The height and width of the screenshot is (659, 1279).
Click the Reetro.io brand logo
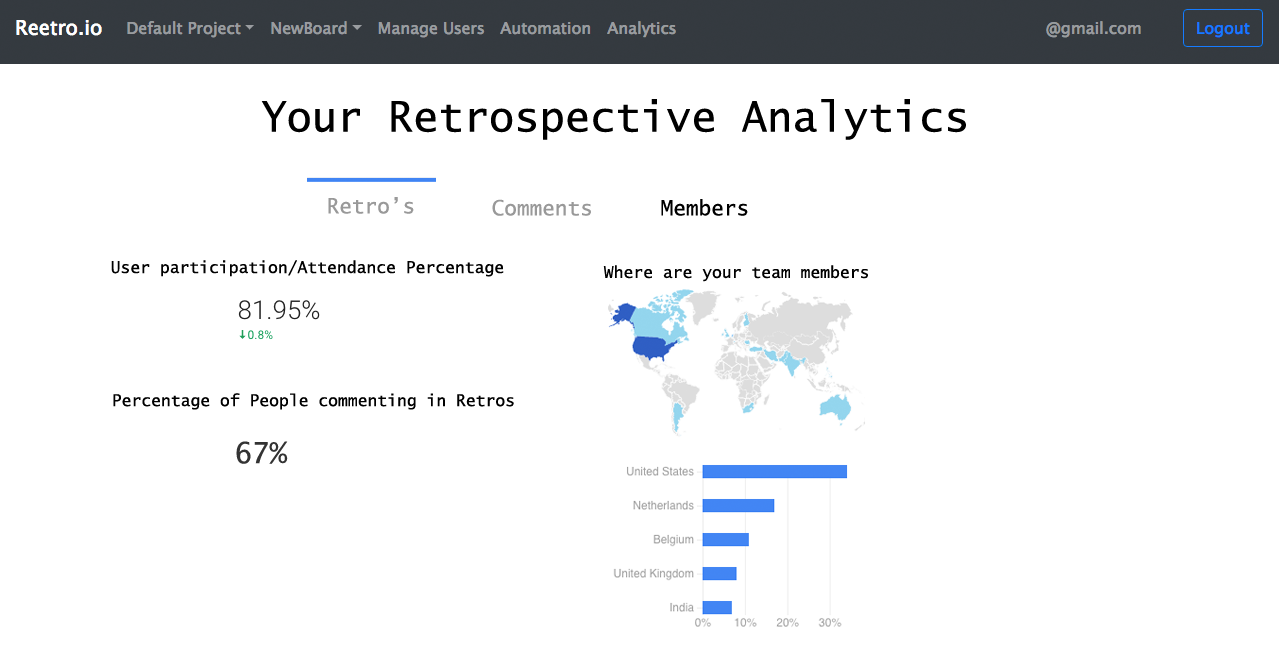[58, 28]
